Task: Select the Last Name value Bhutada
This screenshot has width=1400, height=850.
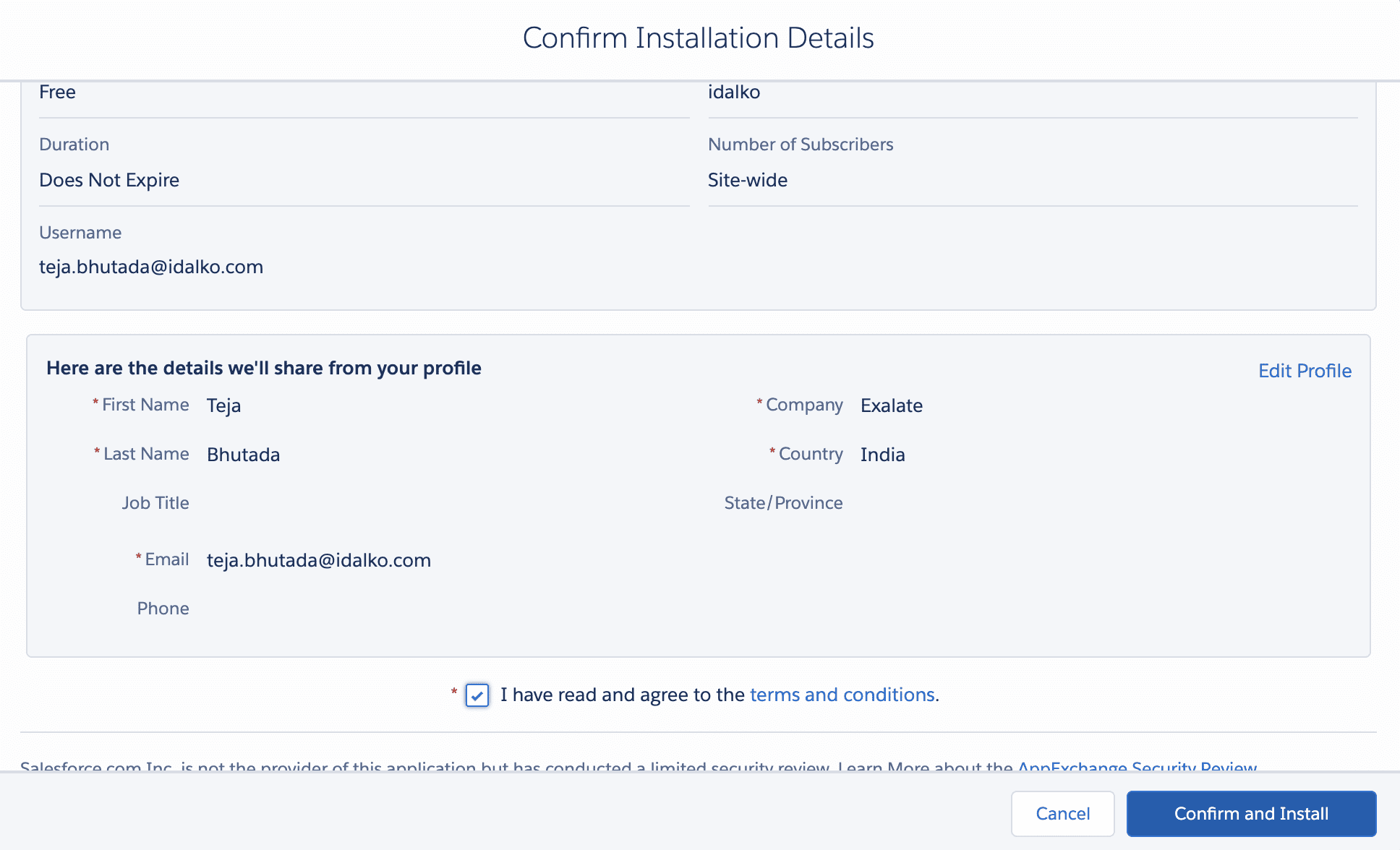Action: [x=243, y=455]
